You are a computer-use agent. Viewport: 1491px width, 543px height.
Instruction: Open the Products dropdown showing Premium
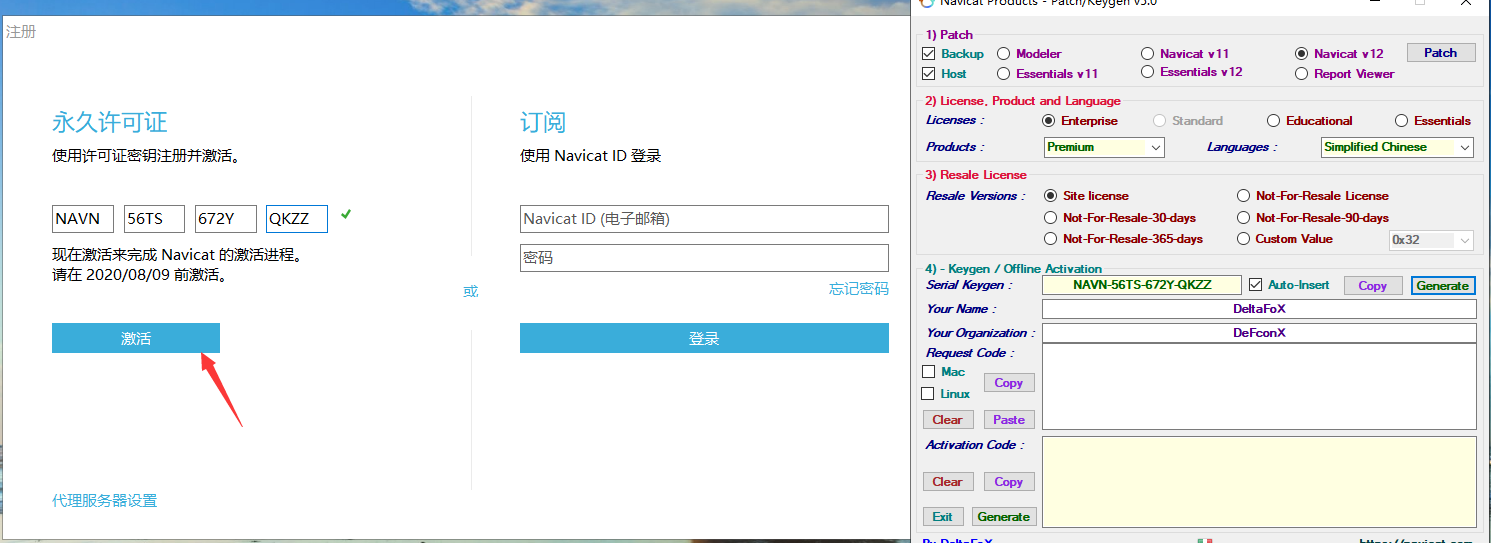pos(1104,147)
